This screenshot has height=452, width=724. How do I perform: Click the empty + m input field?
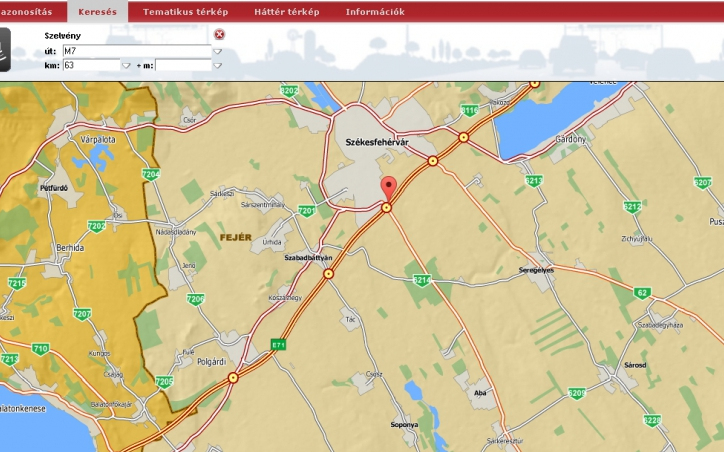183,65
